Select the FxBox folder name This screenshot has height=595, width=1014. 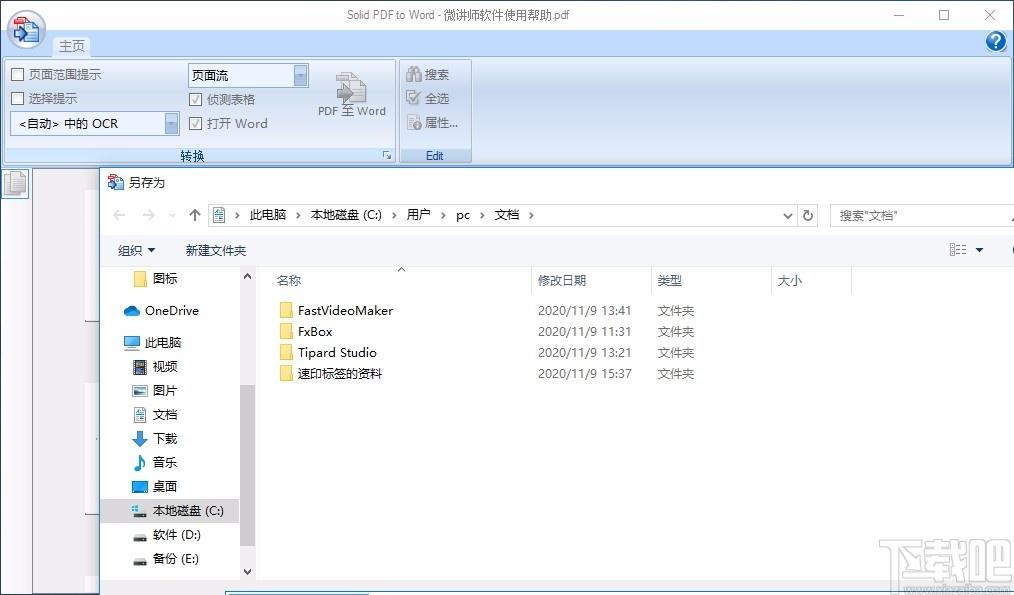(315, 332)
